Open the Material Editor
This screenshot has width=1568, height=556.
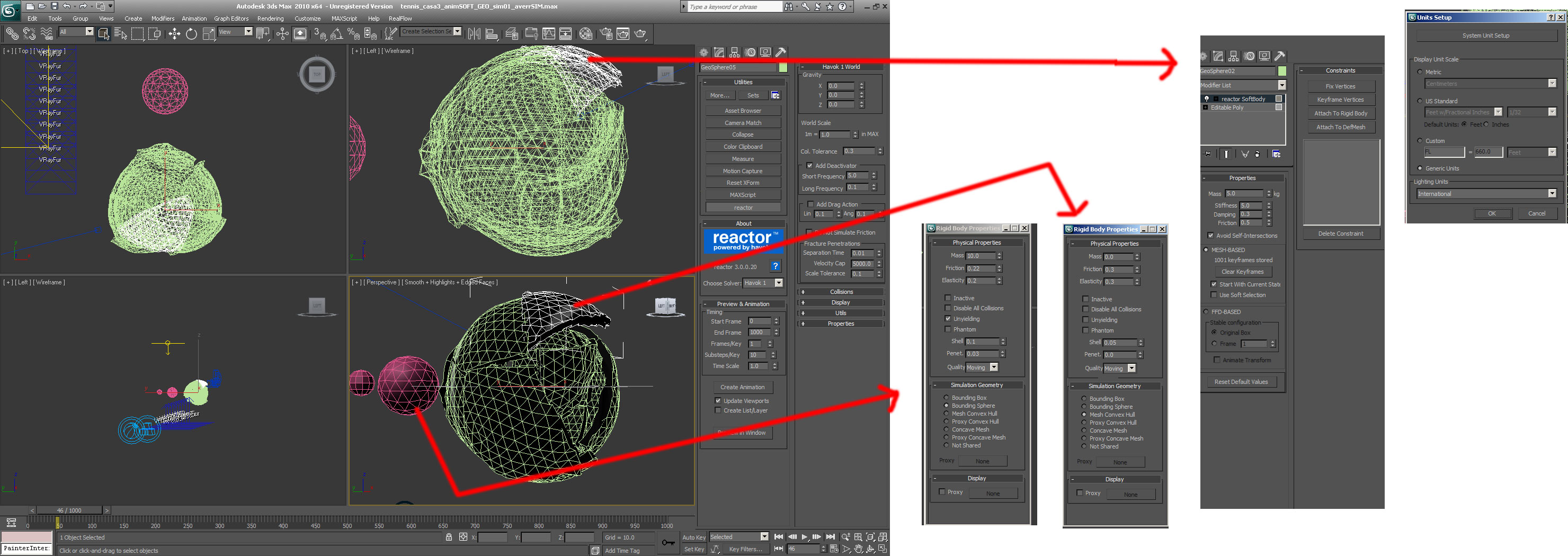(585, 33)
